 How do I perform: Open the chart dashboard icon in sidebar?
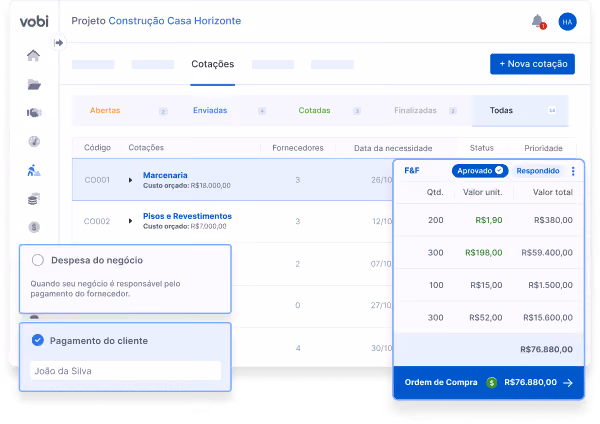34,141
